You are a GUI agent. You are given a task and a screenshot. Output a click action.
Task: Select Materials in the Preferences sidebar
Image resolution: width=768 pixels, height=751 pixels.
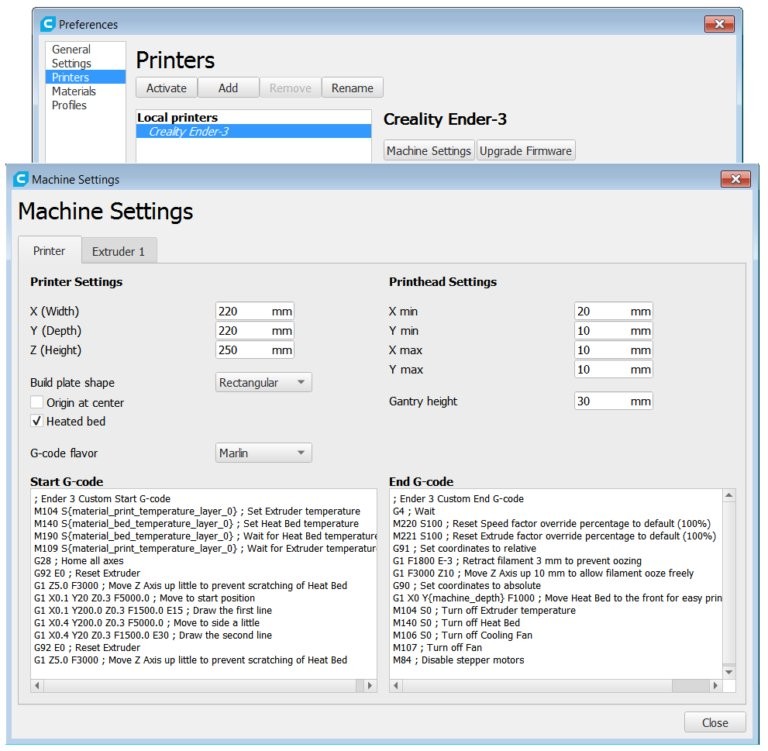click(74, 91)
